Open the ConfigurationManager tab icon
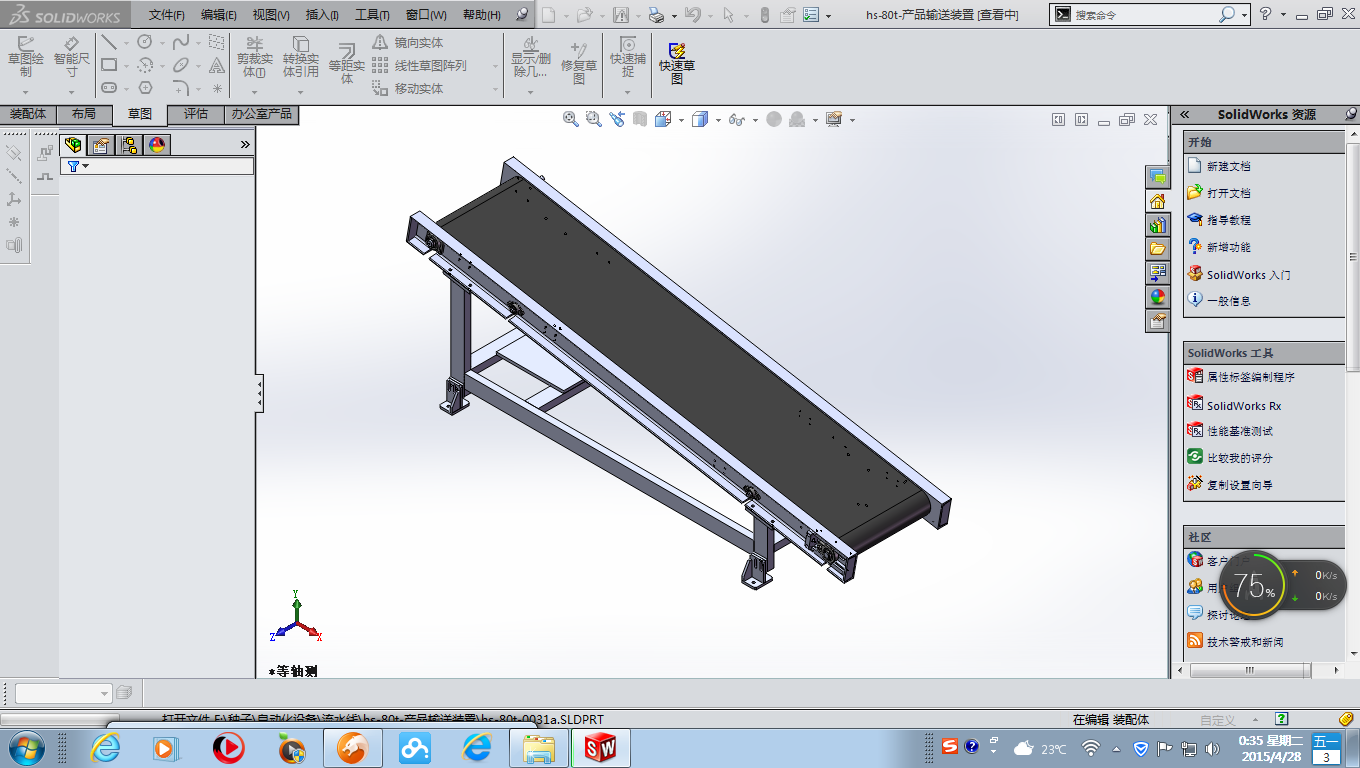The height and width of the screenshot is (768, 1360). [x=129, y=145]
